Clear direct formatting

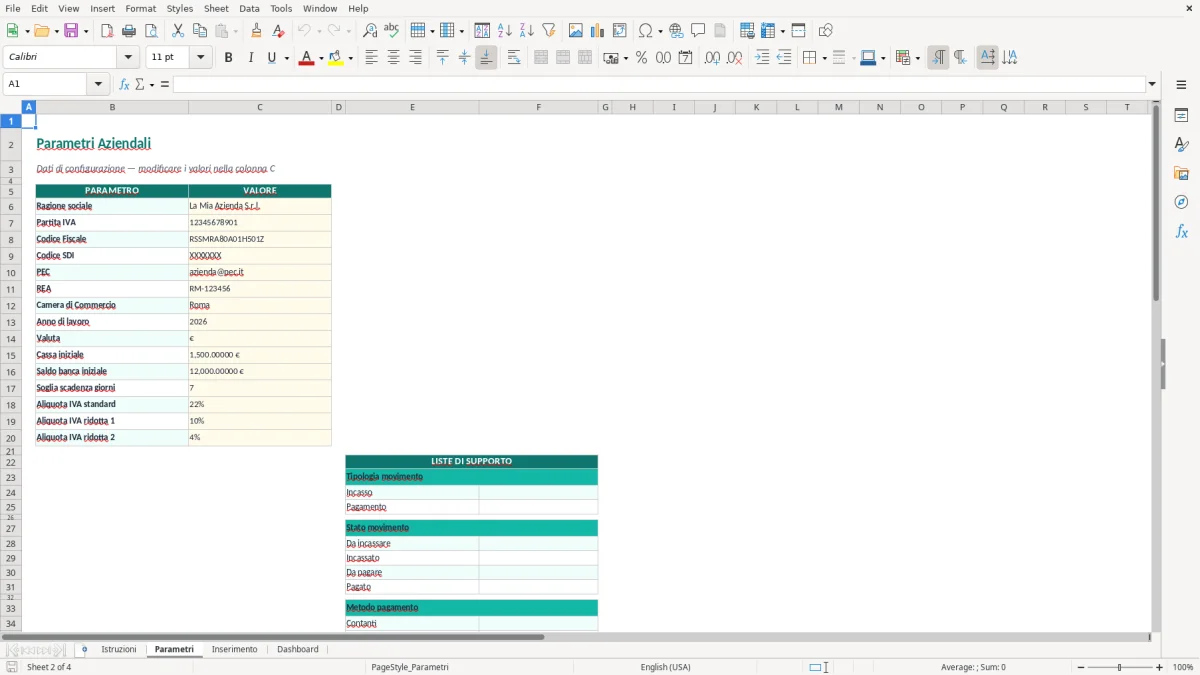[x=278, y=31]
